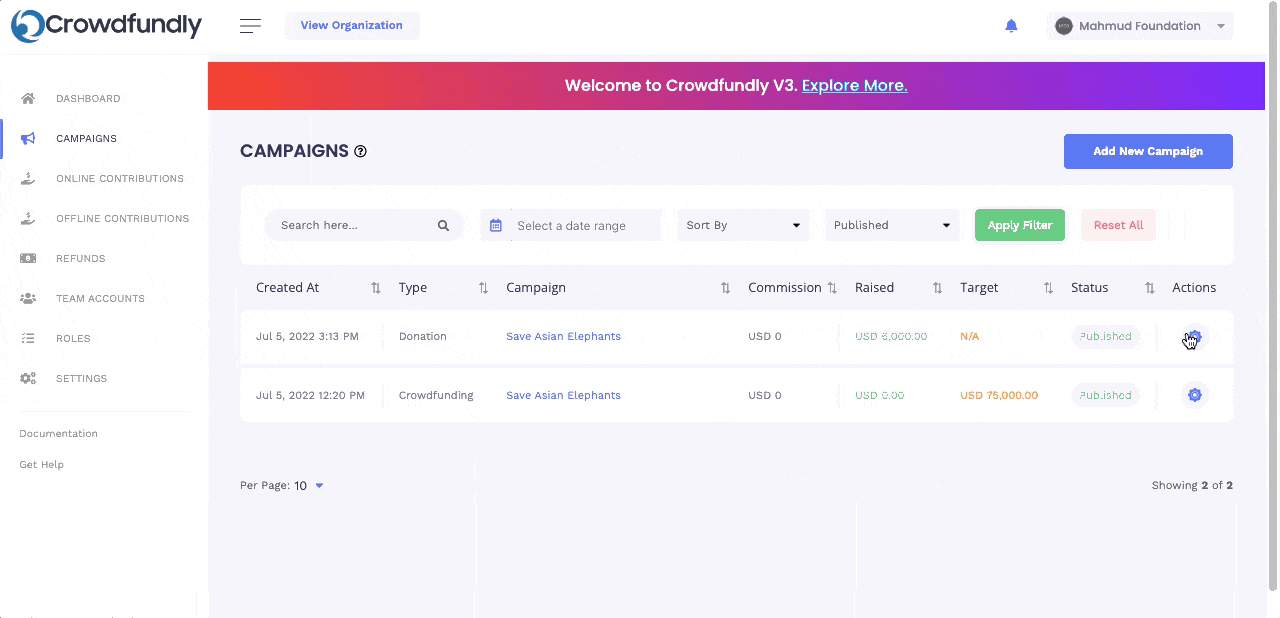Open Campaigns in the sidebar

tap(86, 138)
